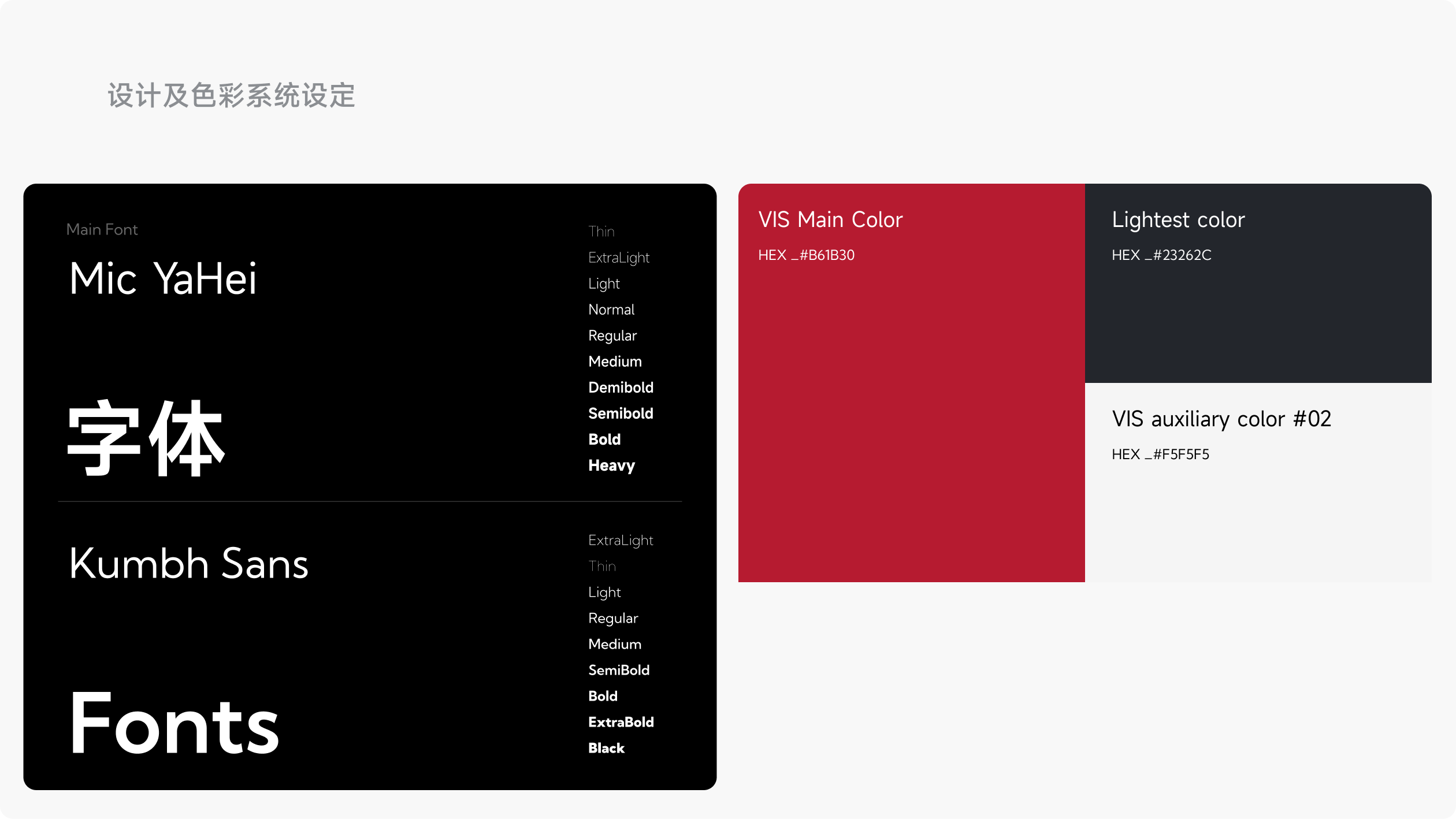
Task: Click the Mic YaHei font name
Action: pyautogui.click(x=163, y=279)
